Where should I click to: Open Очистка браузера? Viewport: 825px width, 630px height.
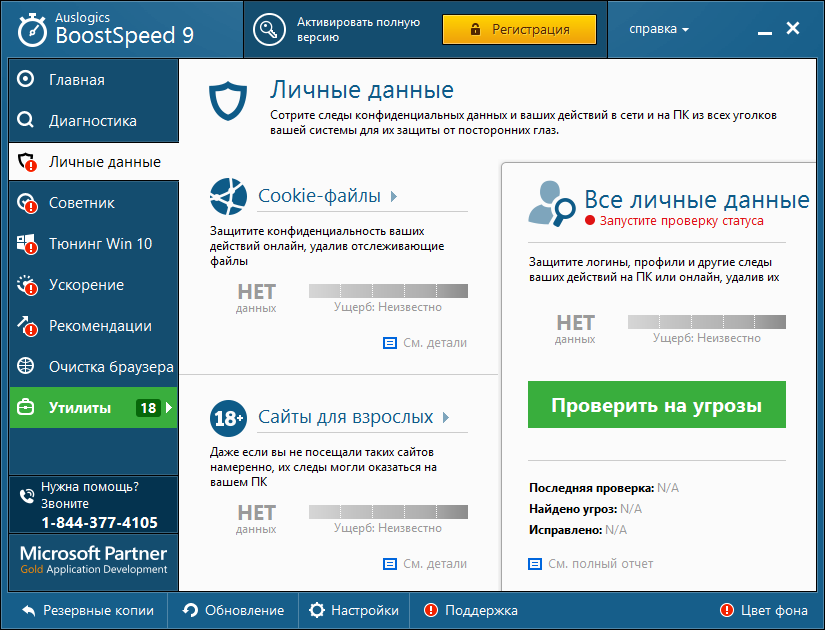[x=94, y=366]
